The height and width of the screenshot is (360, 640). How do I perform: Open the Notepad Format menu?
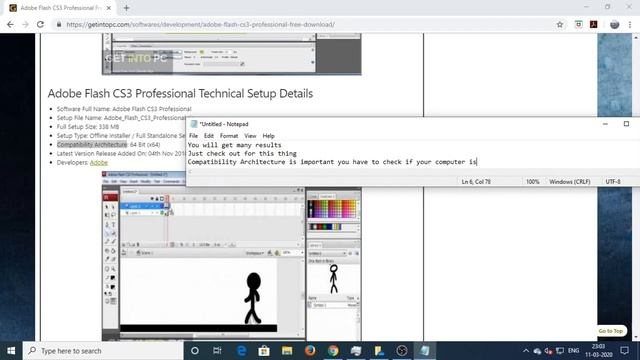(x=229, y=136)
